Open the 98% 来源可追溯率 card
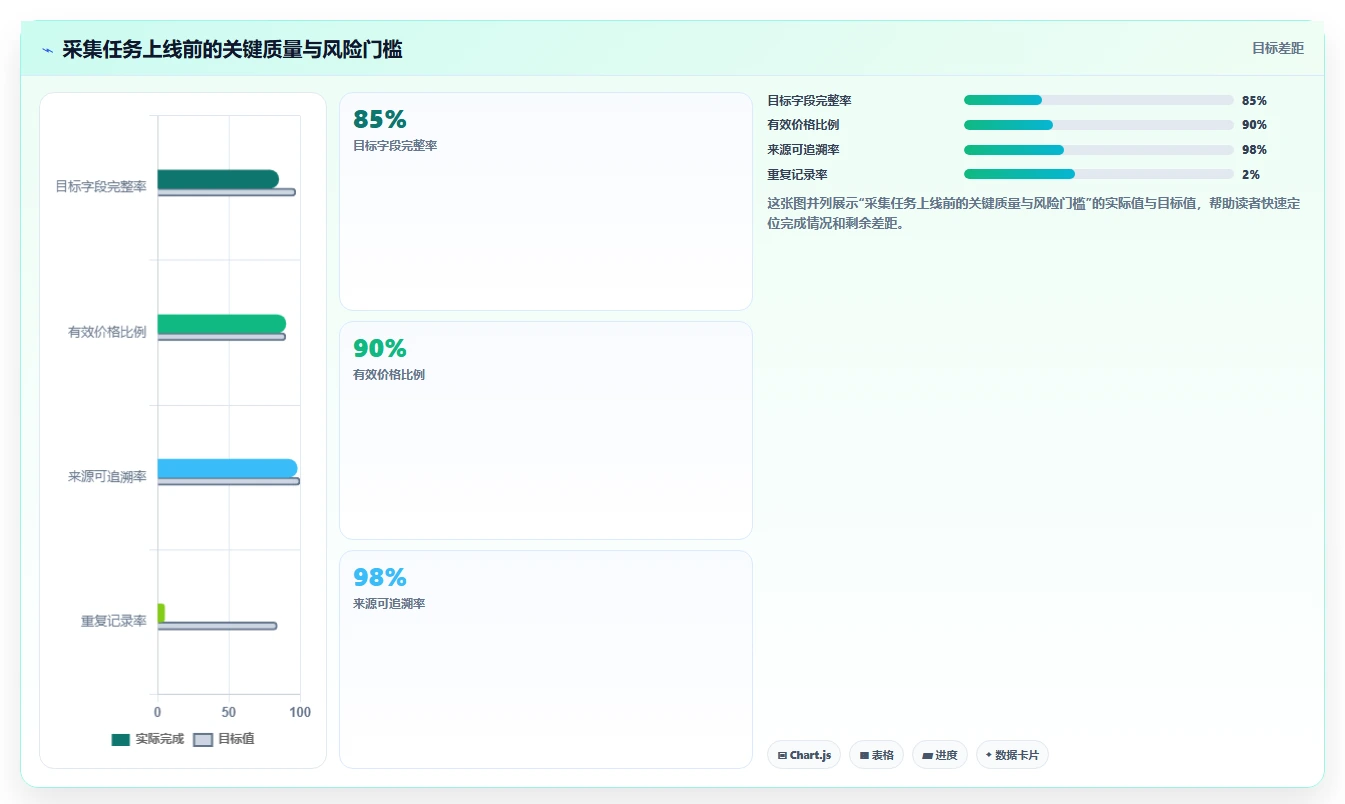The width and height of the screenshot is (1345, 804). pos(546,659)
